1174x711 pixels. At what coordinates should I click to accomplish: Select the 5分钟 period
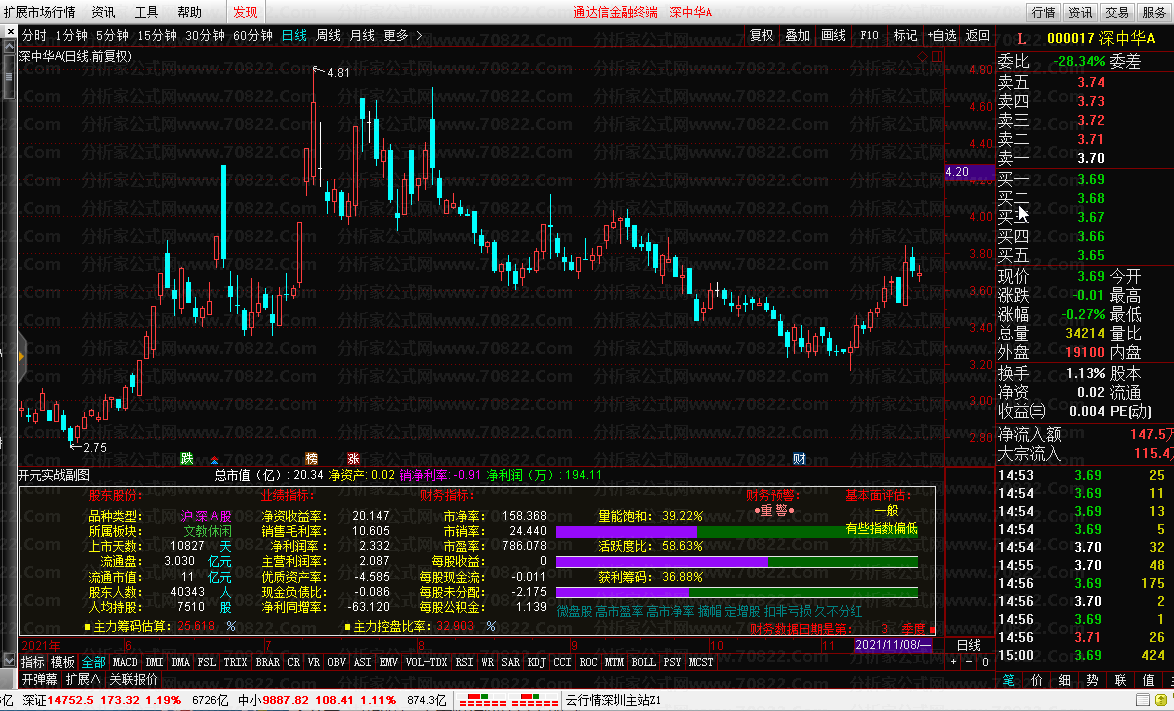click(112, 35)
